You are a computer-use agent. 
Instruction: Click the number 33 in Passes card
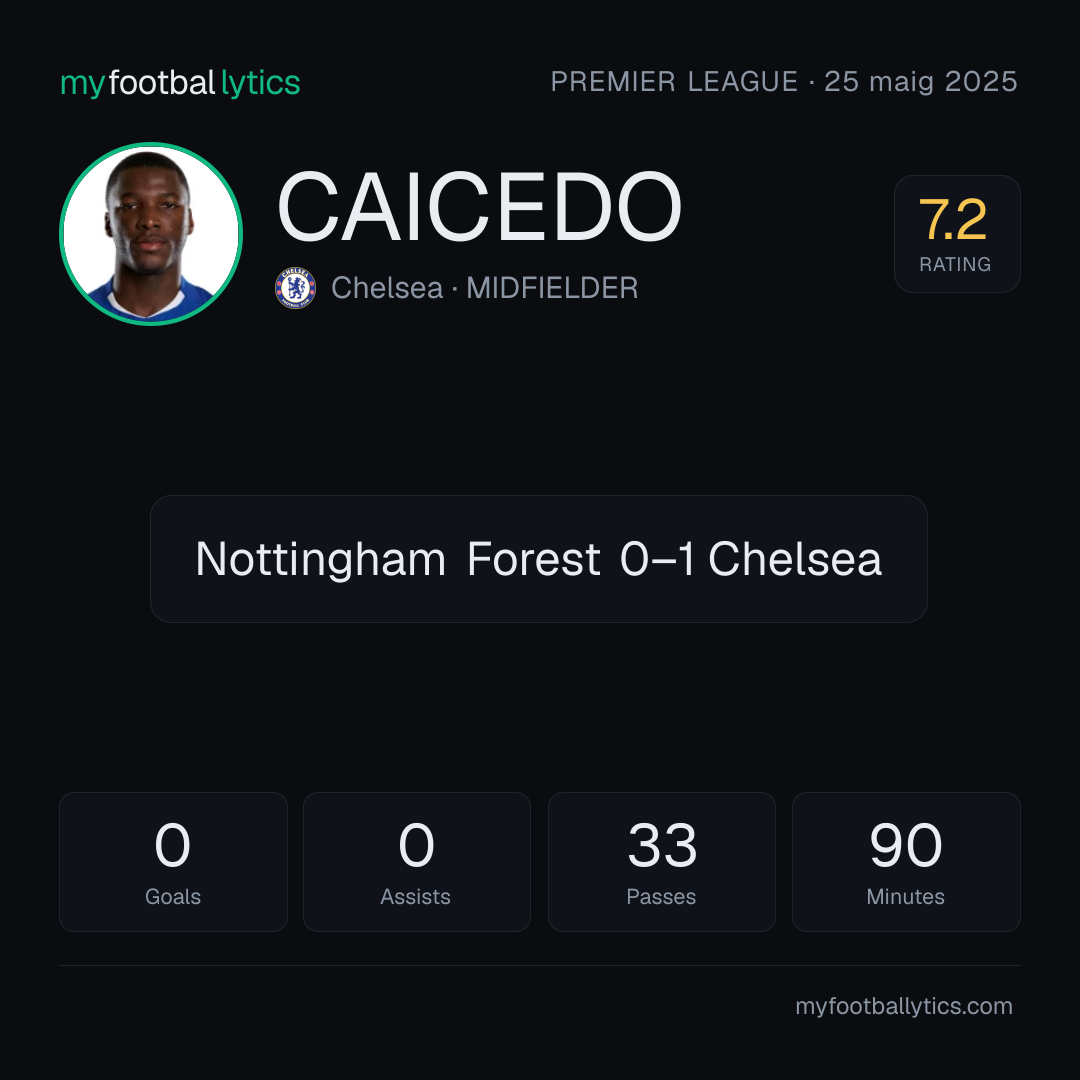pyautogui.click(x=663, y=845)
